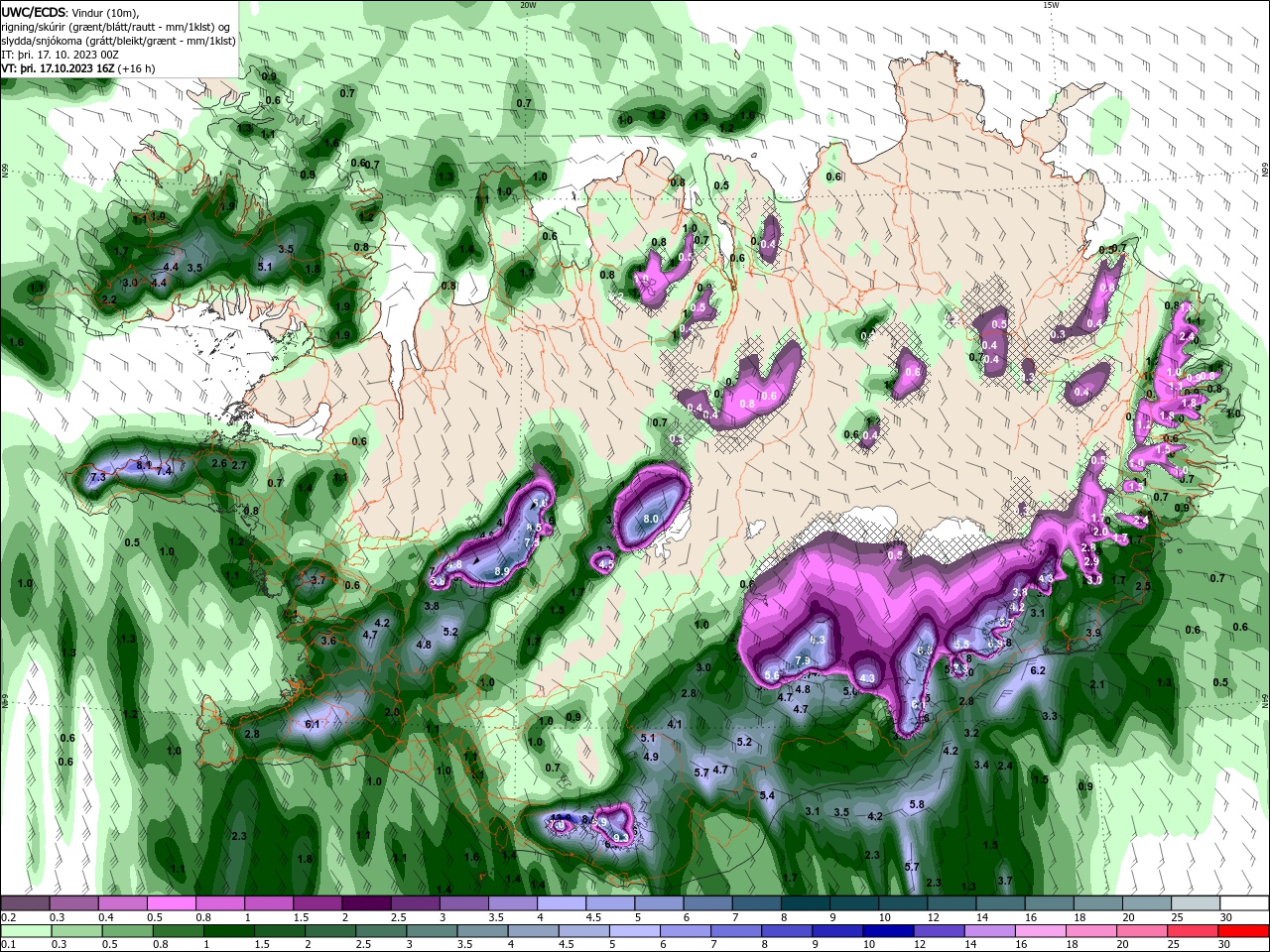This screenshot has width=1270, height=952.
Task: Click the periwinkle rain swatch between 5 and 6
Action: click(x=634, y=930)
